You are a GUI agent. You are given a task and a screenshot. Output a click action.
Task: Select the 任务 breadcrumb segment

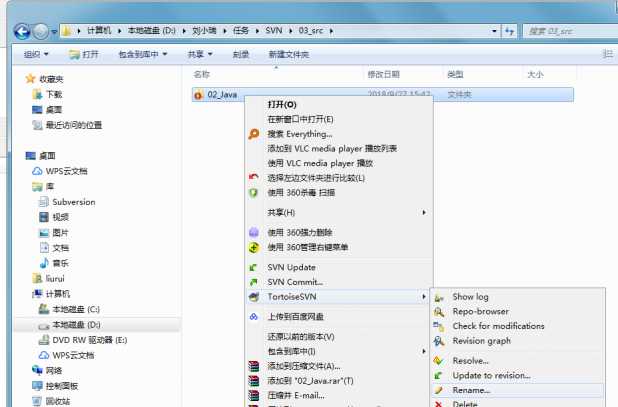tap(240, 30)
